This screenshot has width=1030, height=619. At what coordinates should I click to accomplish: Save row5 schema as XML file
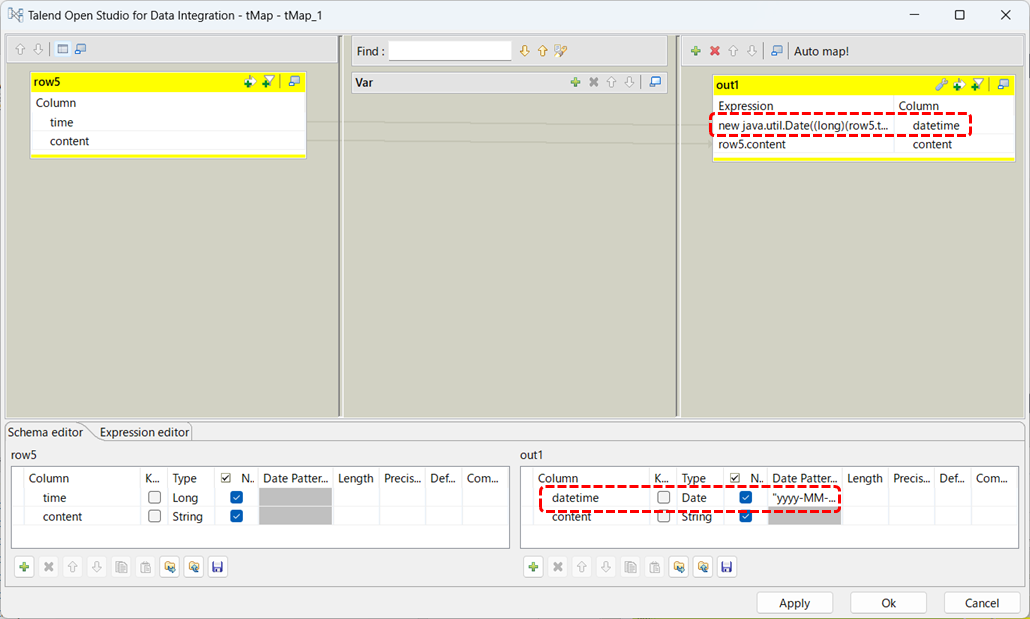[x=217, y=566]
